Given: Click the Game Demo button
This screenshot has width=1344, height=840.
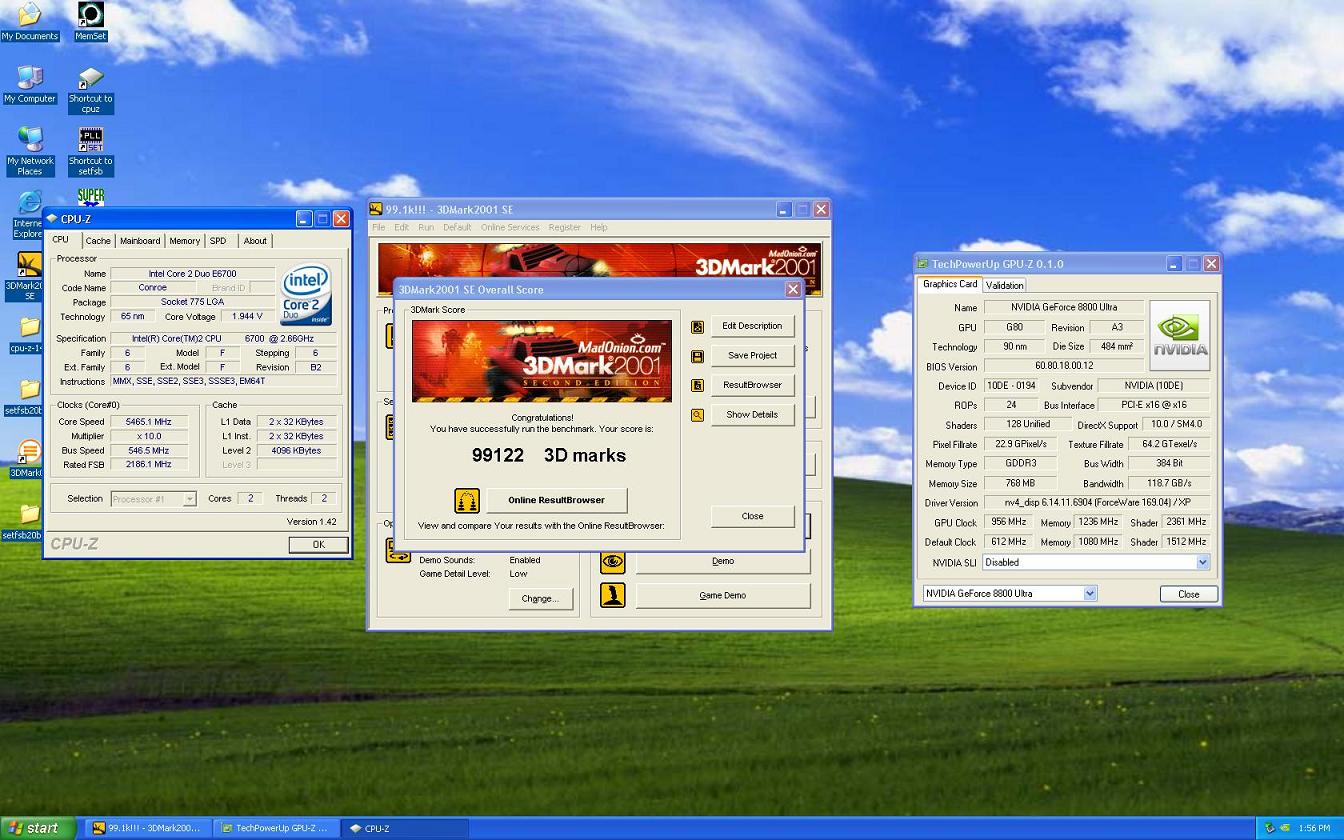Looking at the screenshot, I should pyautogui.click(x=722, y=595).
